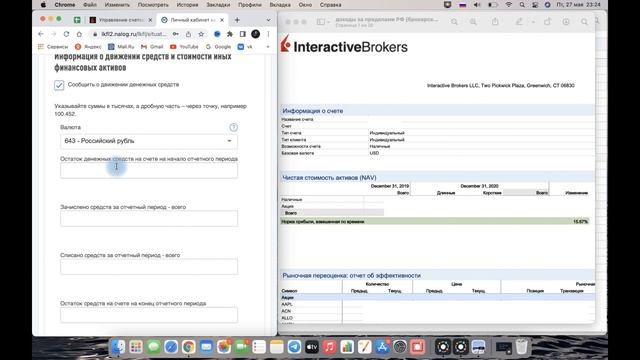Uncheck 'Сообщить о движении денежных средств'
The width and height of the screenshot is (640, 360).
coord(59,85)
